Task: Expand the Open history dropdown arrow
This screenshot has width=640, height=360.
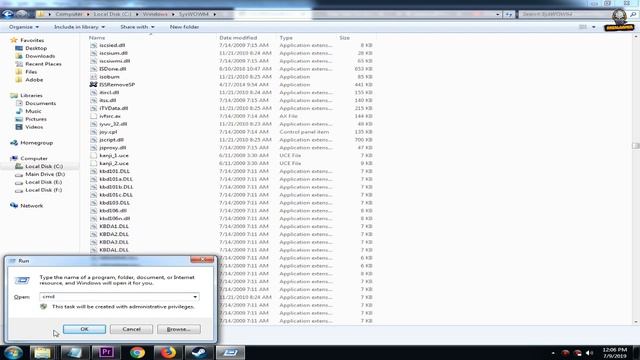Action: pos(195,297)
